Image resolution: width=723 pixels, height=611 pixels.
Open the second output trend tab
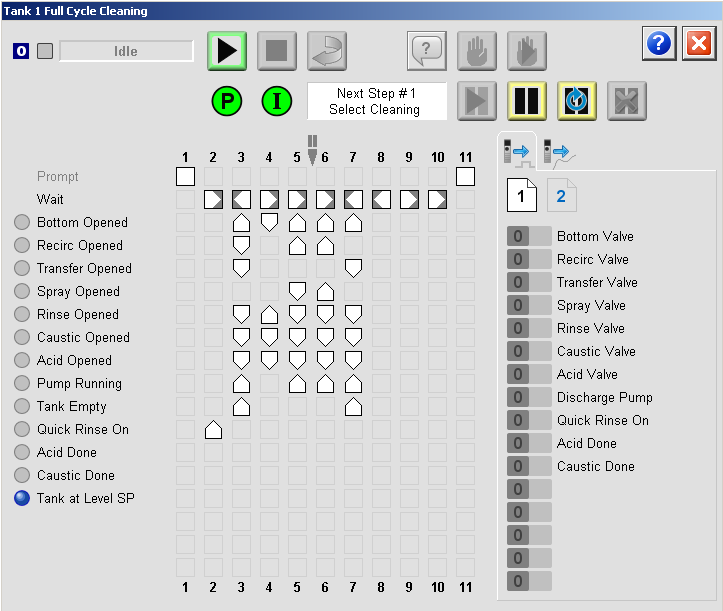[x=555, y=152]
